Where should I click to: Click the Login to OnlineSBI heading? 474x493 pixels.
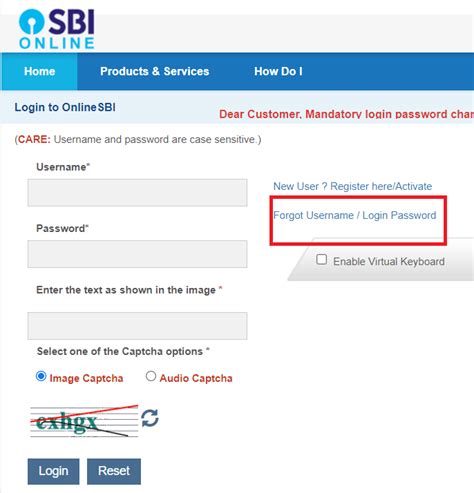(65, 107)
